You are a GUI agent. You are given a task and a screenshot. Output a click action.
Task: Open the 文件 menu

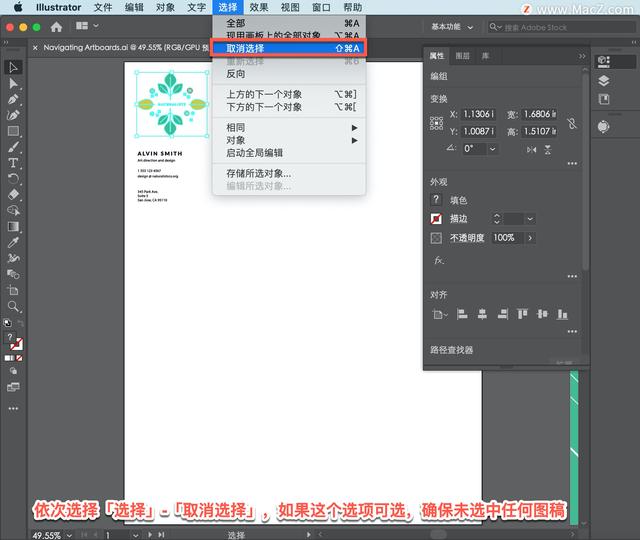point(103,7)
